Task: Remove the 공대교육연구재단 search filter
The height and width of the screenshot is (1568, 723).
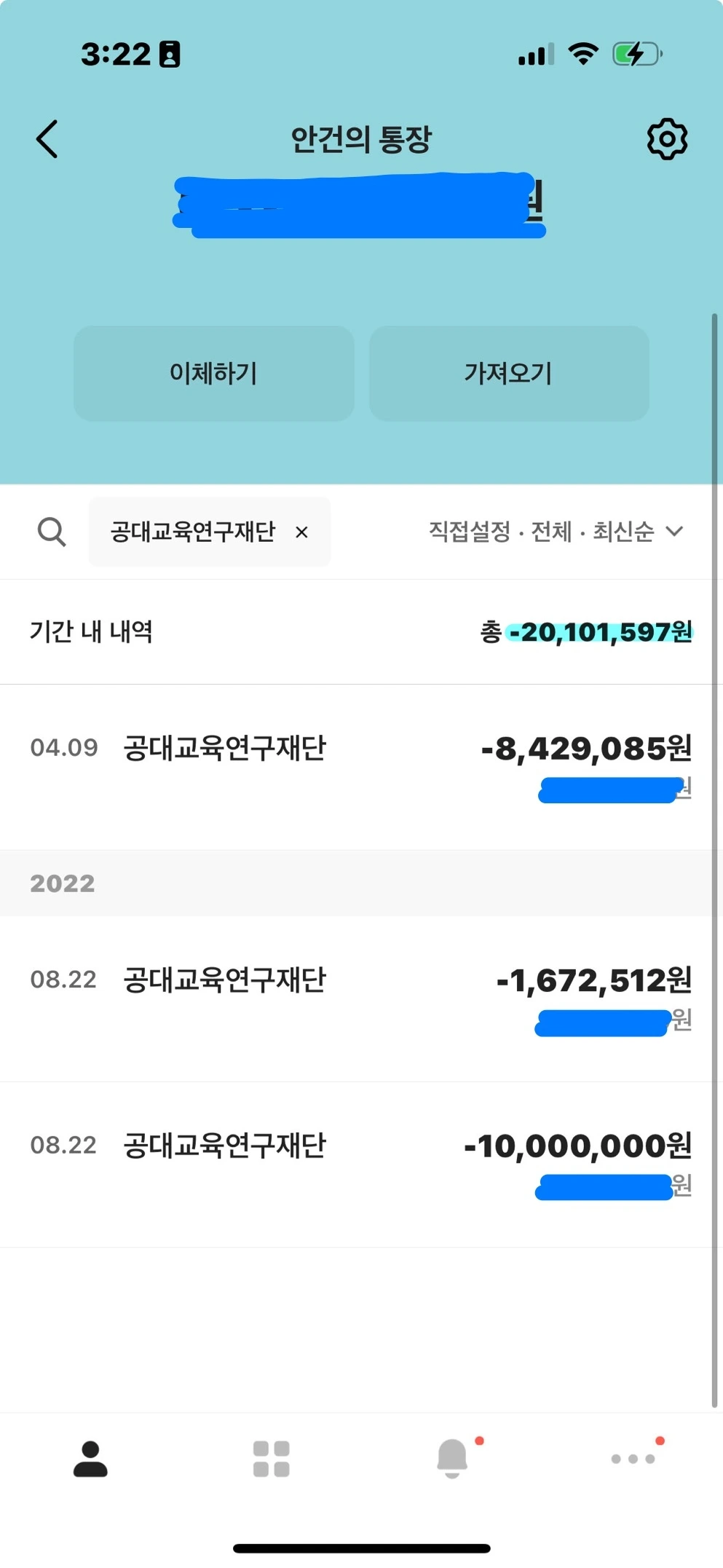Action: coord(301,532)
